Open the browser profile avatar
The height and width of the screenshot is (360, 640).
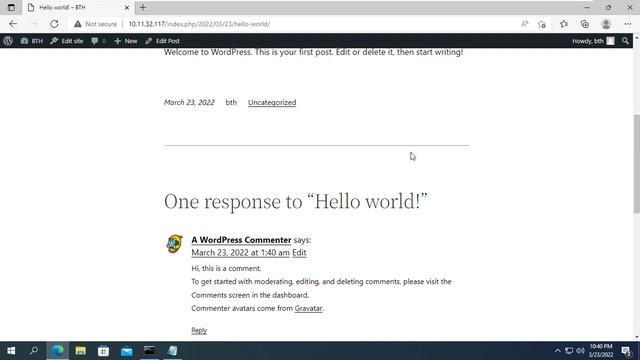tap(606, 24)
